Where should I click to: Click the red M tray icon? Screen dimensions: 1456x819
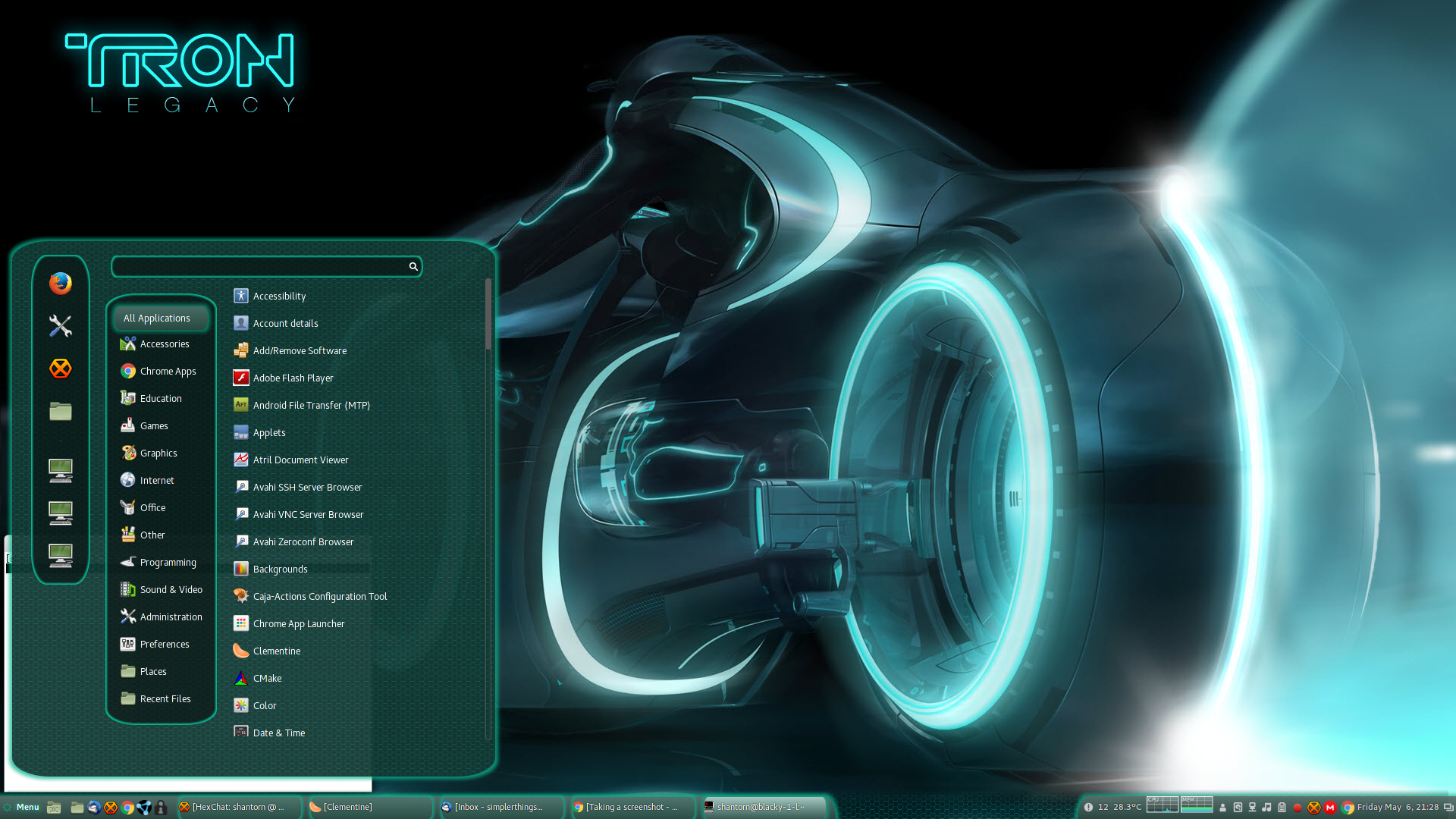(x=1330, y=808)
